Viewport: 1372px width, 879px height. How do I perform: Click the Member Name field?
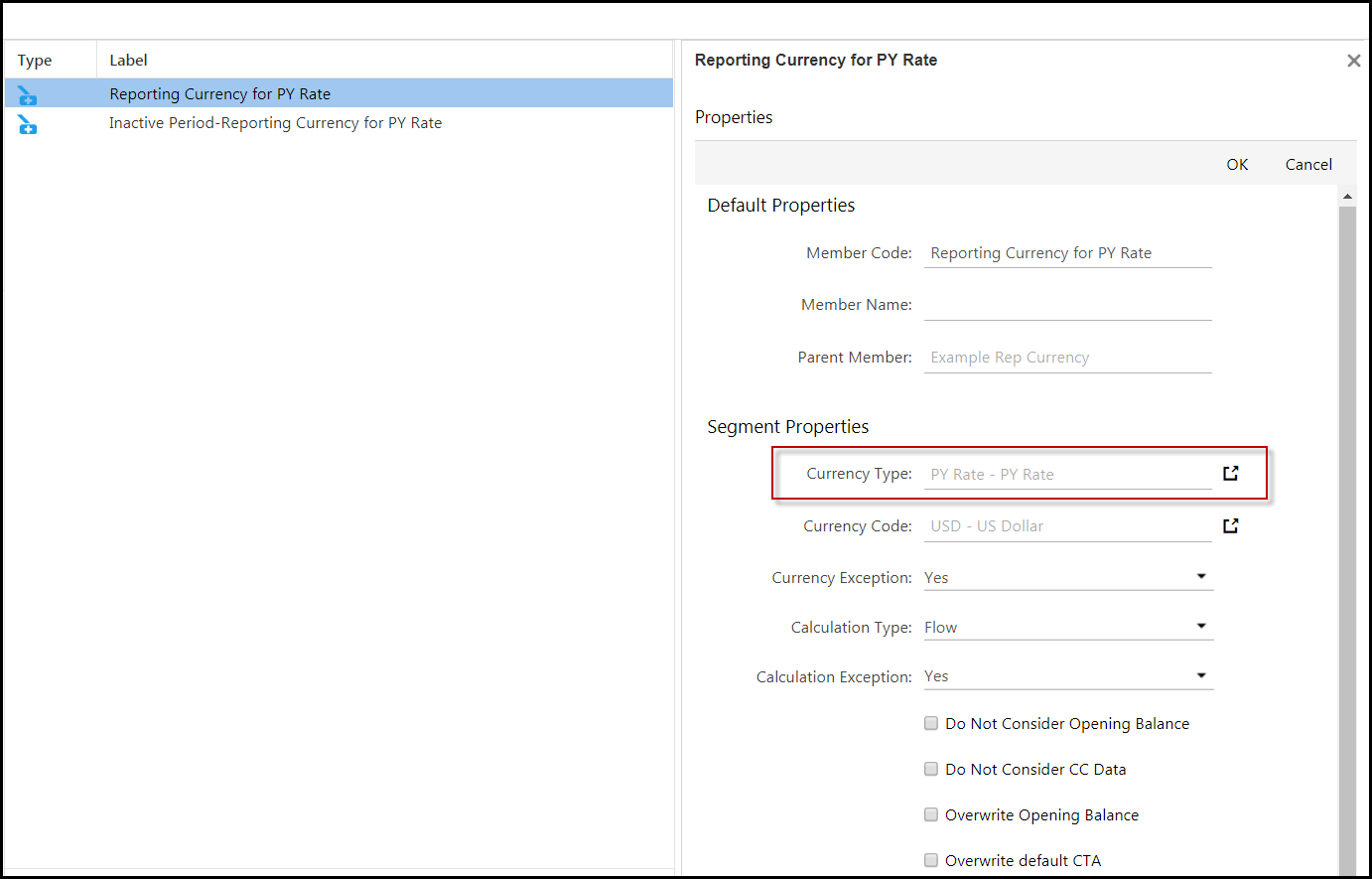pyautogui.click(x=1068, y=305)
